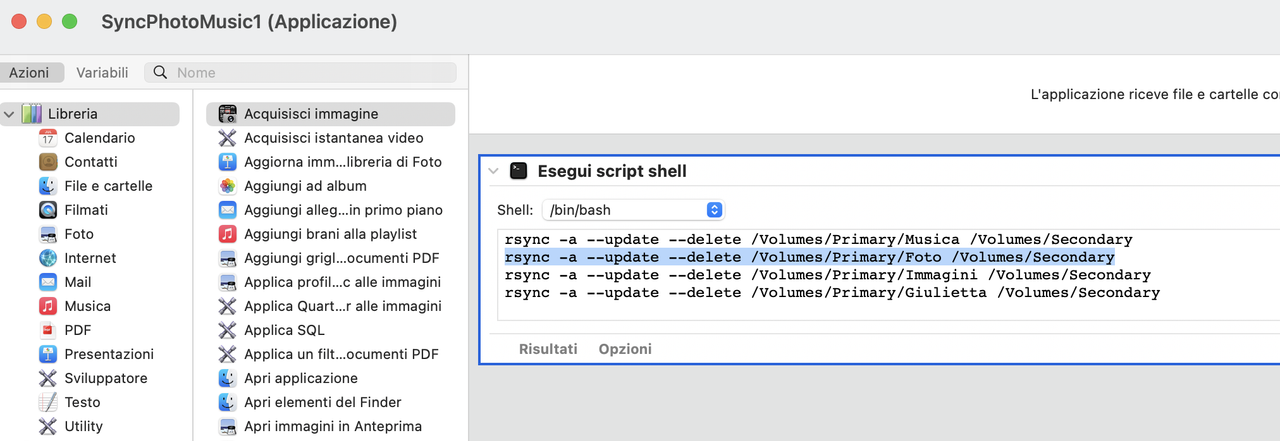Image resolution: width=1280 pixels, height=441 pixels.
Task: Select the Calendario library icon
Action: pos(48,138)
